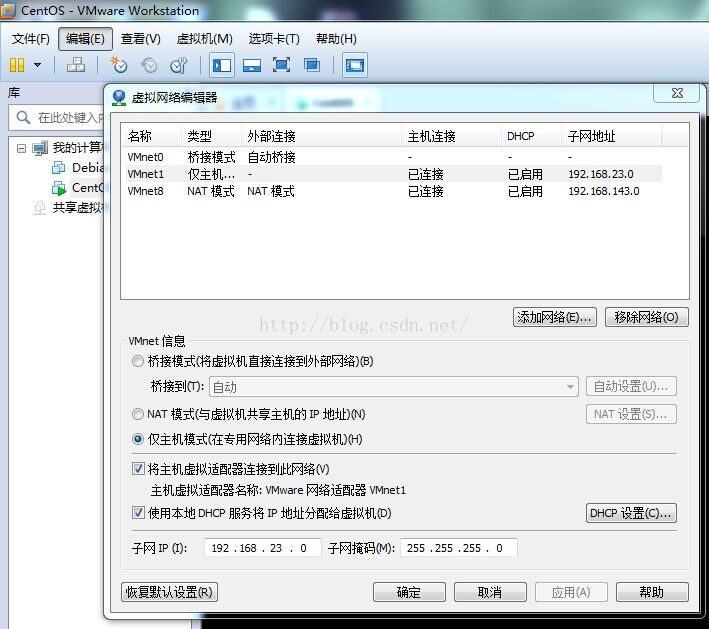This screenshot has width=709, height=629.
Task: Open the 编辑(E) menu
Action: point(85,39)
